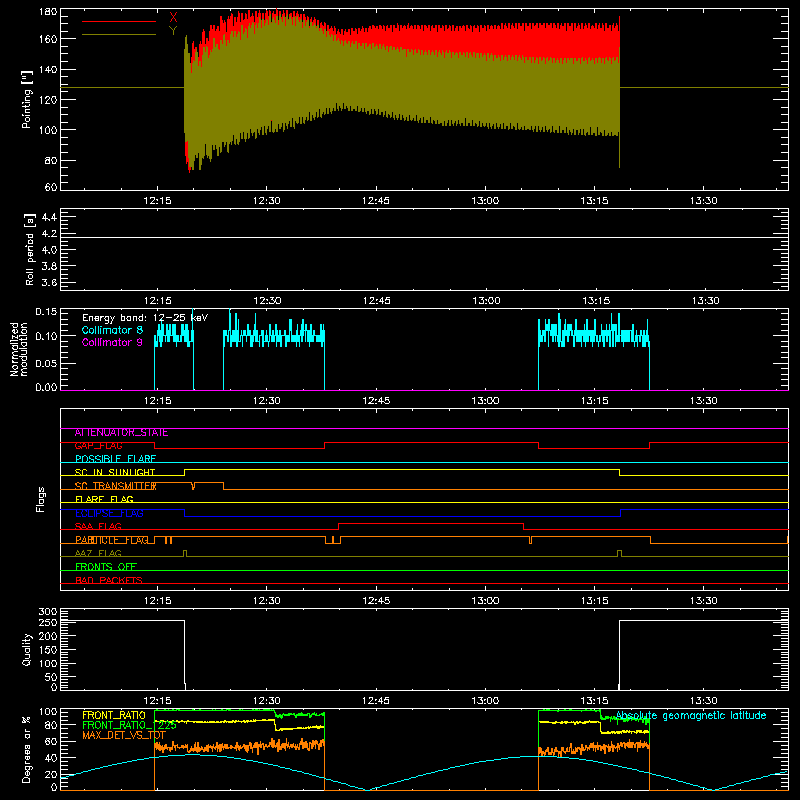This screenshot has width=800, height=800.
Task: Click the '0.05' tick on modulation axis
Action: click(46, 363)
